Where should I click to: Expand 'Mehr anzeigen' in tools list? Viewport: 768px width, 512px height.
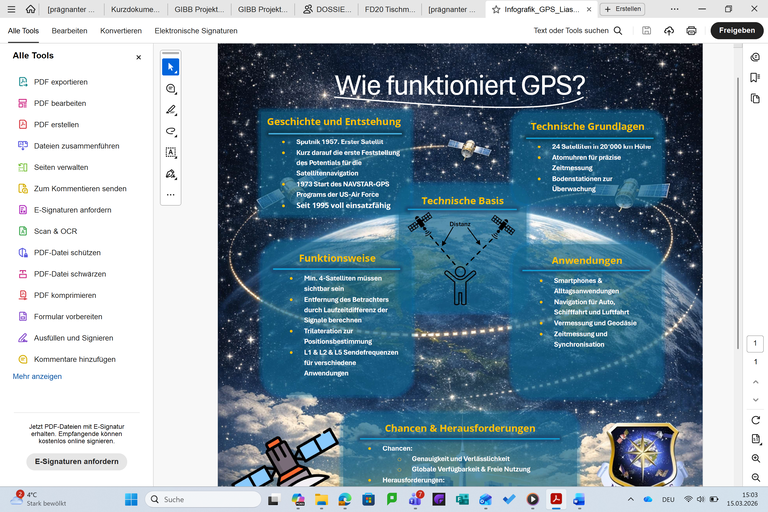coord(37,376)
